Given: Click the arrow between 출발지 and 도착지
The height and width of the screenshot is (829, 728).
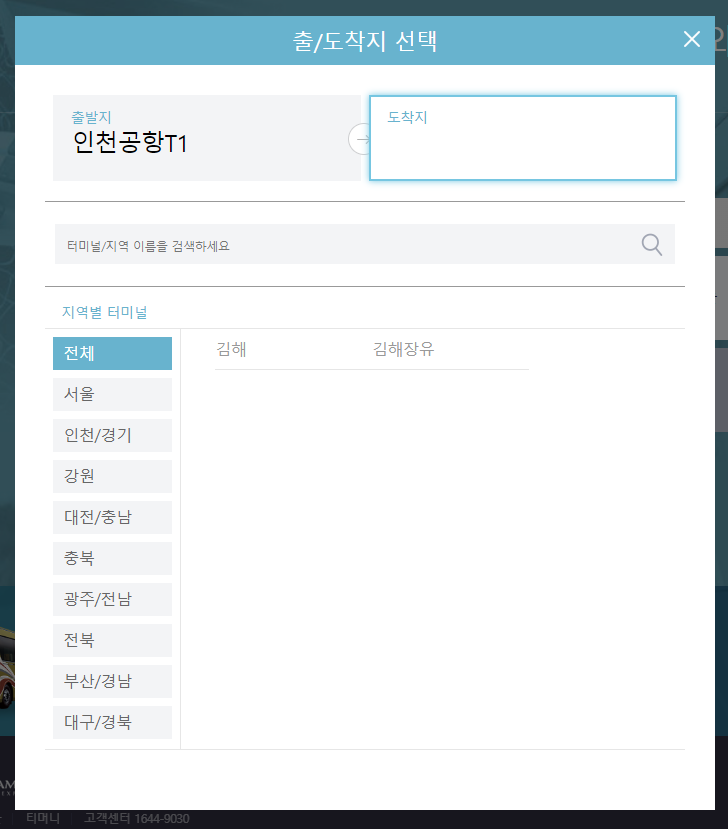Looking at the screenshot, I should [361, 139].
